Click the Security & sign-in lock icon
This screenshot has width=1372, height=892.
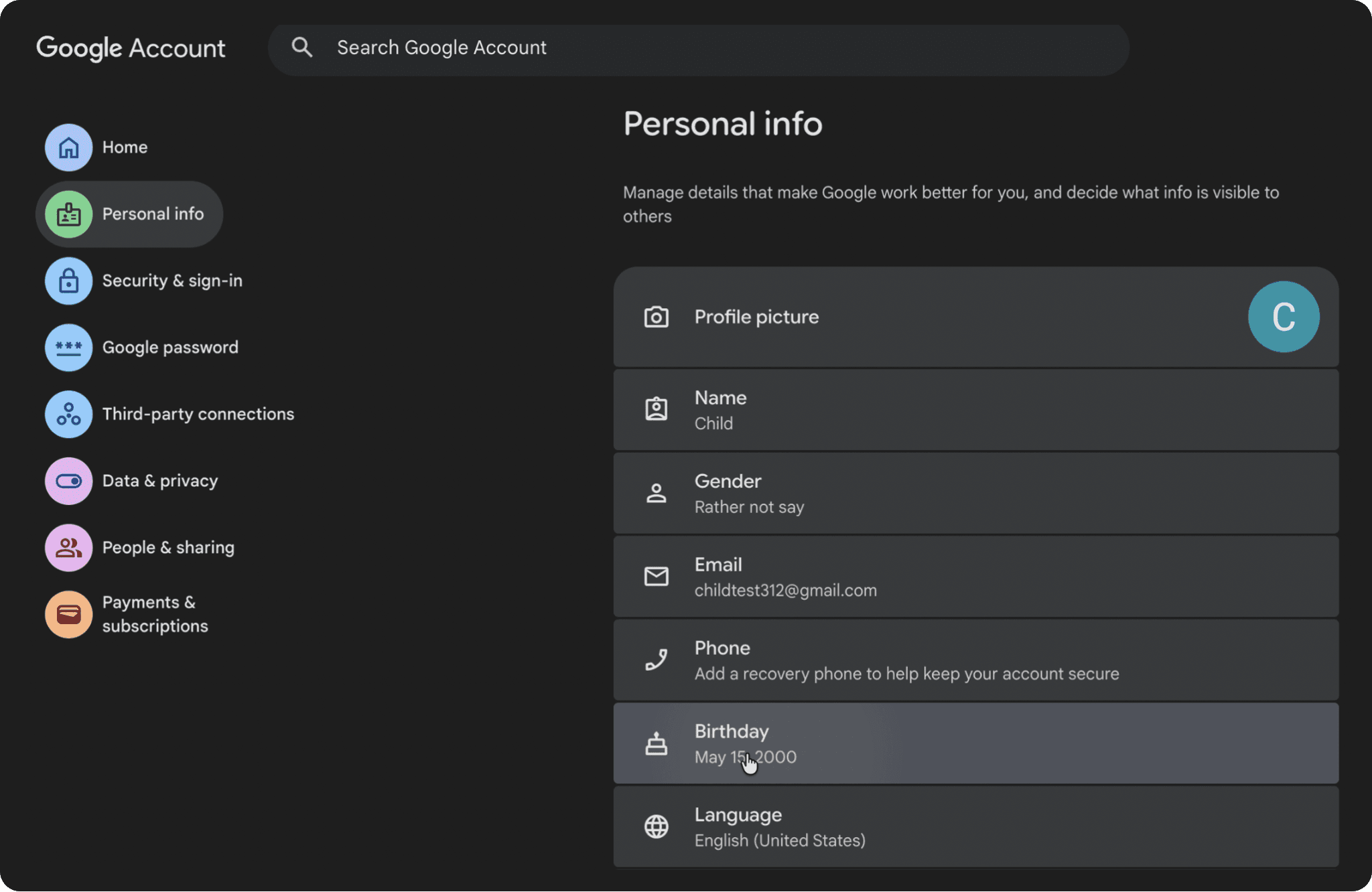coord(68,281)
